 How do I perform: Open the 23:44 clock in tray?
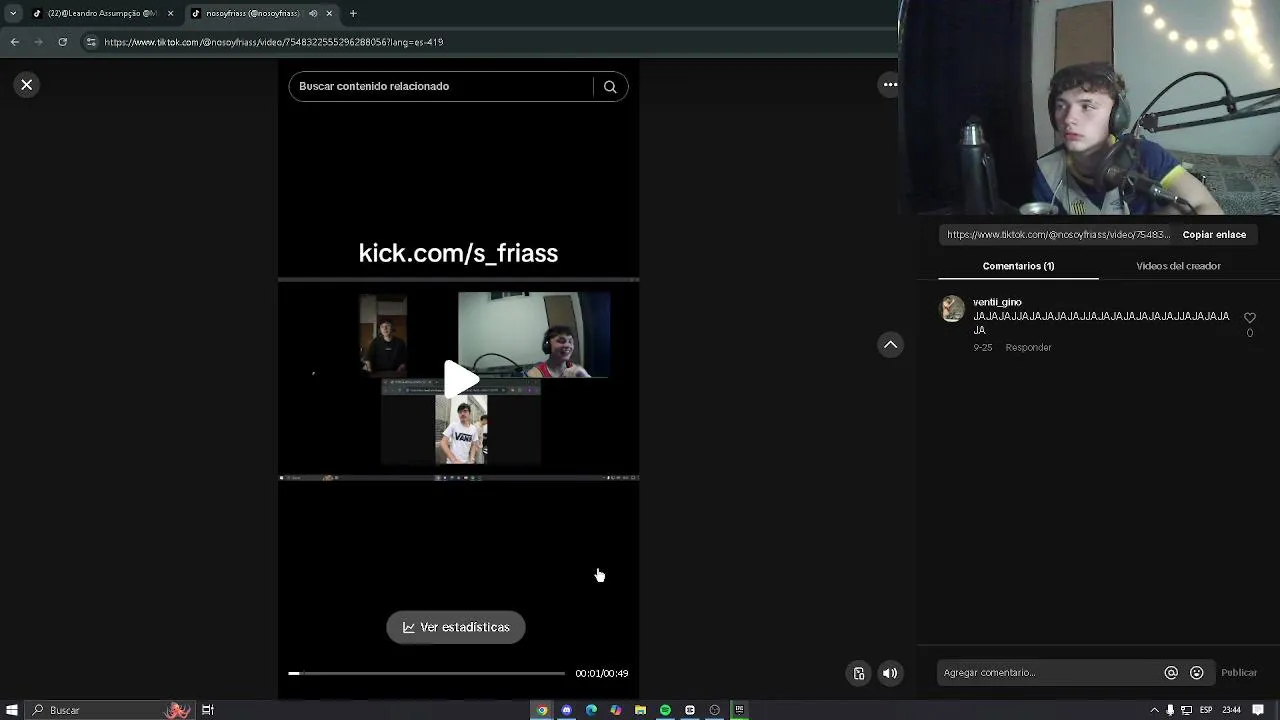tap(1231, 710)
